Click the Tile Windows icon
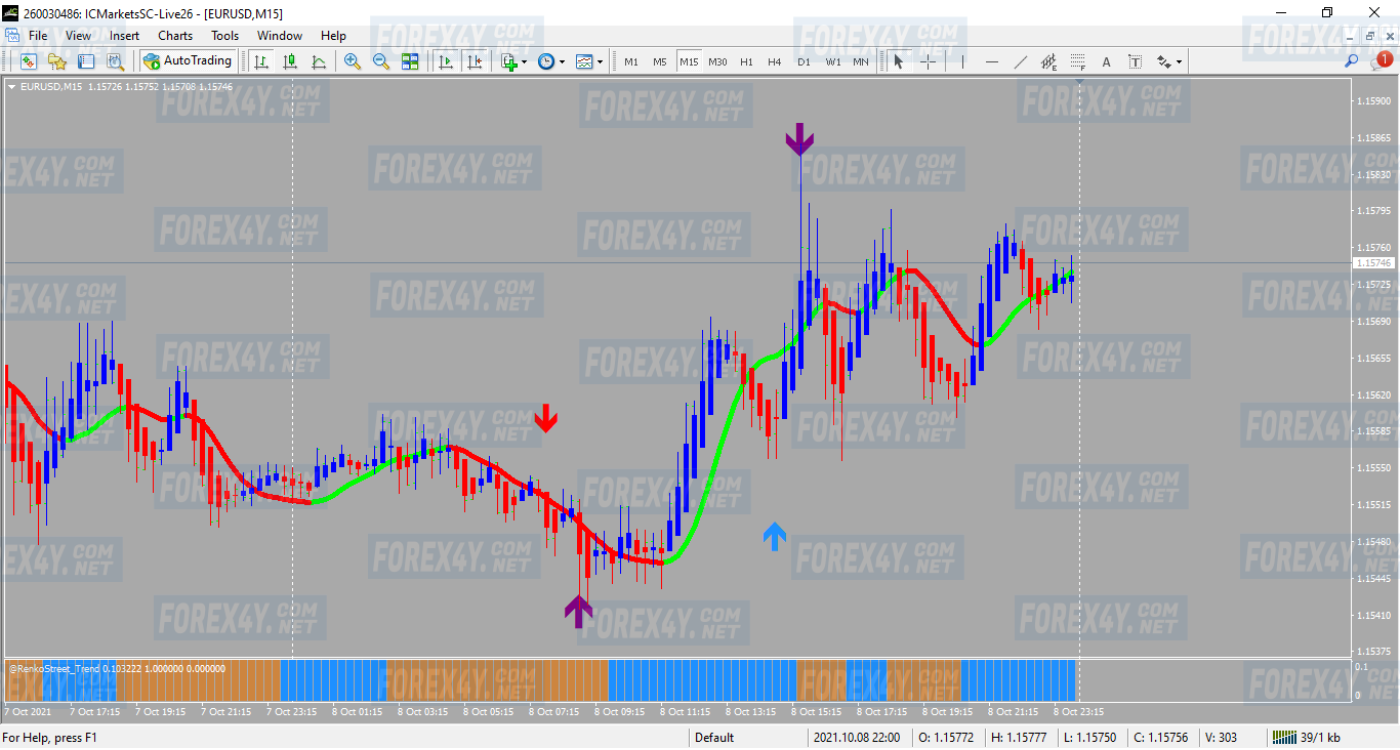 coord(410,62)
